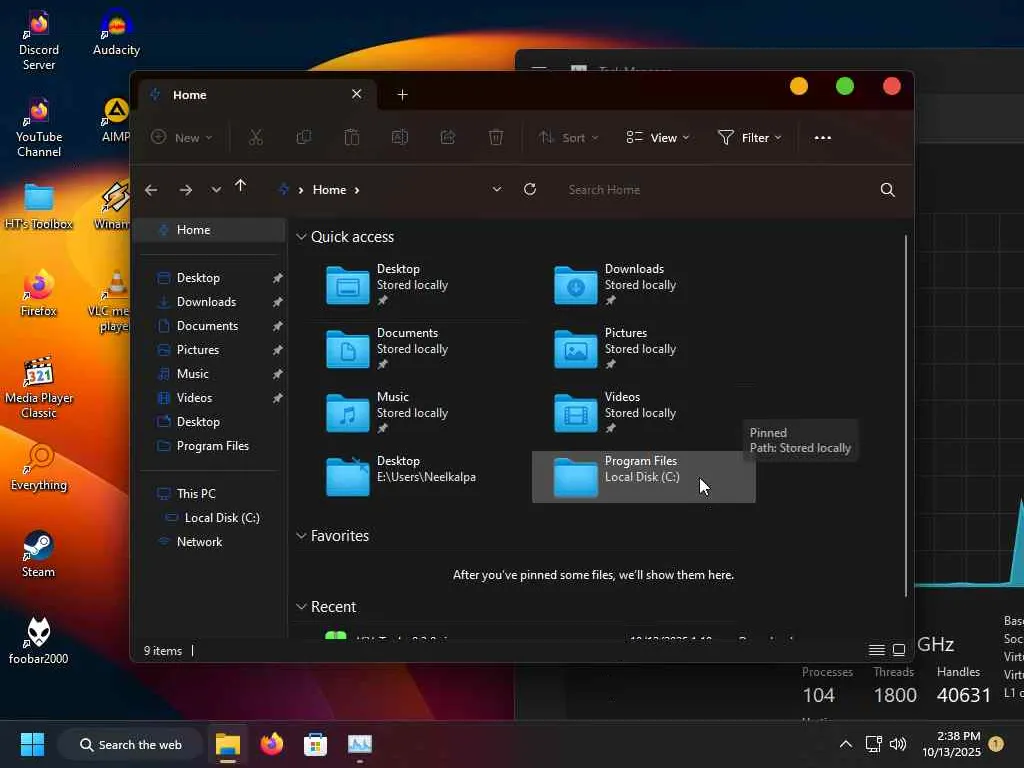Select This PC in navigation pane
The image size is (1024, 768).
point(210,494)
